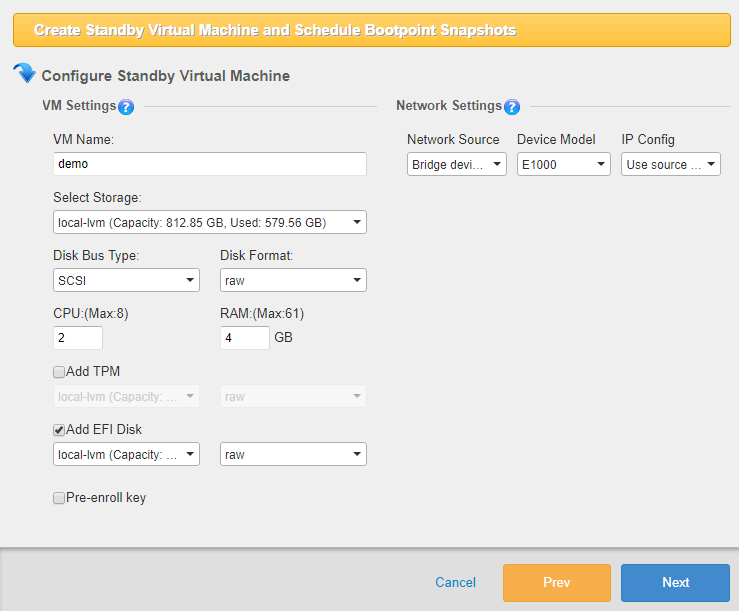
Task: Click the RAM size input field
Action: 244,338
